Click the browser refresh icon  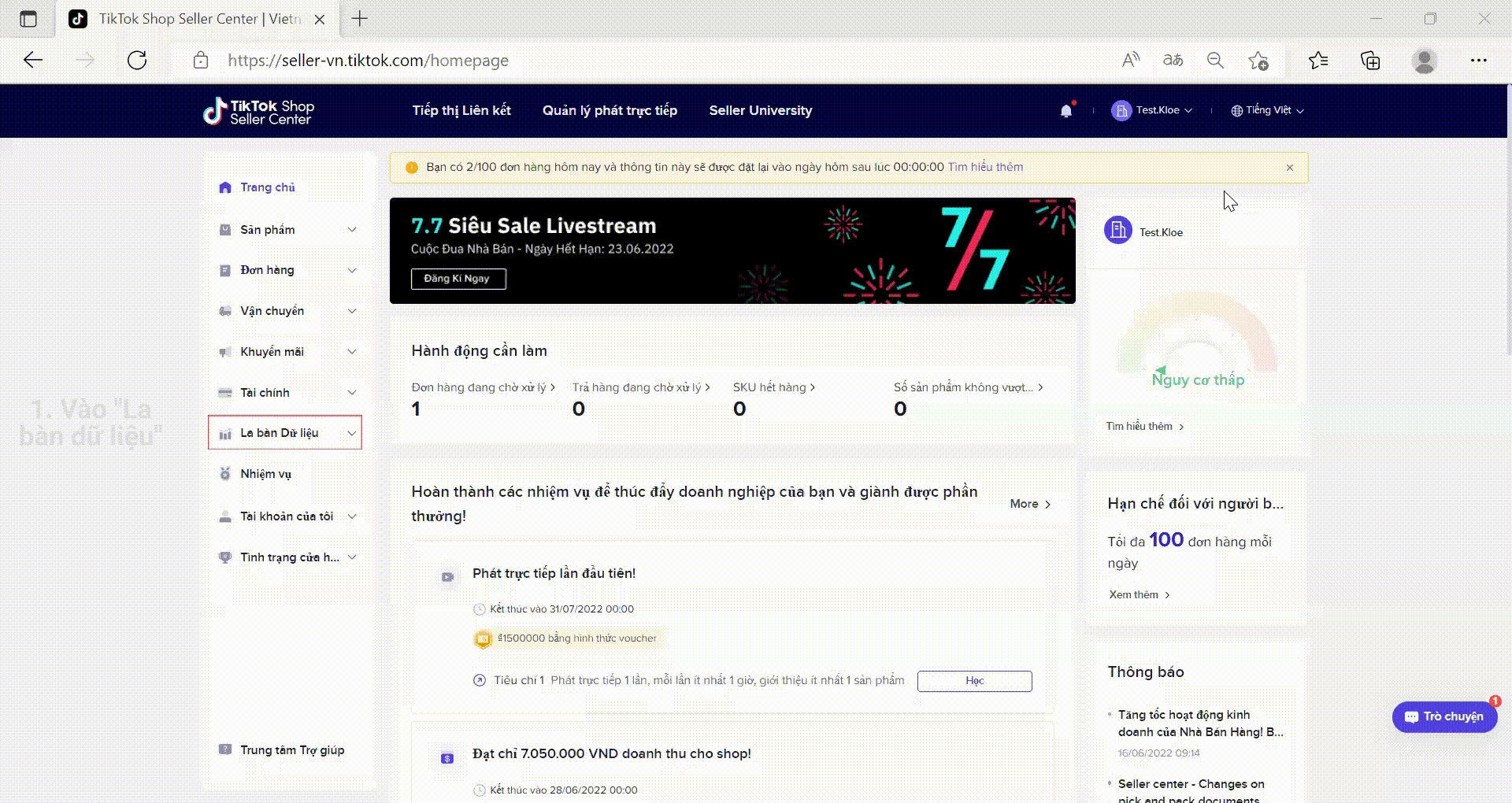(137, 61)
